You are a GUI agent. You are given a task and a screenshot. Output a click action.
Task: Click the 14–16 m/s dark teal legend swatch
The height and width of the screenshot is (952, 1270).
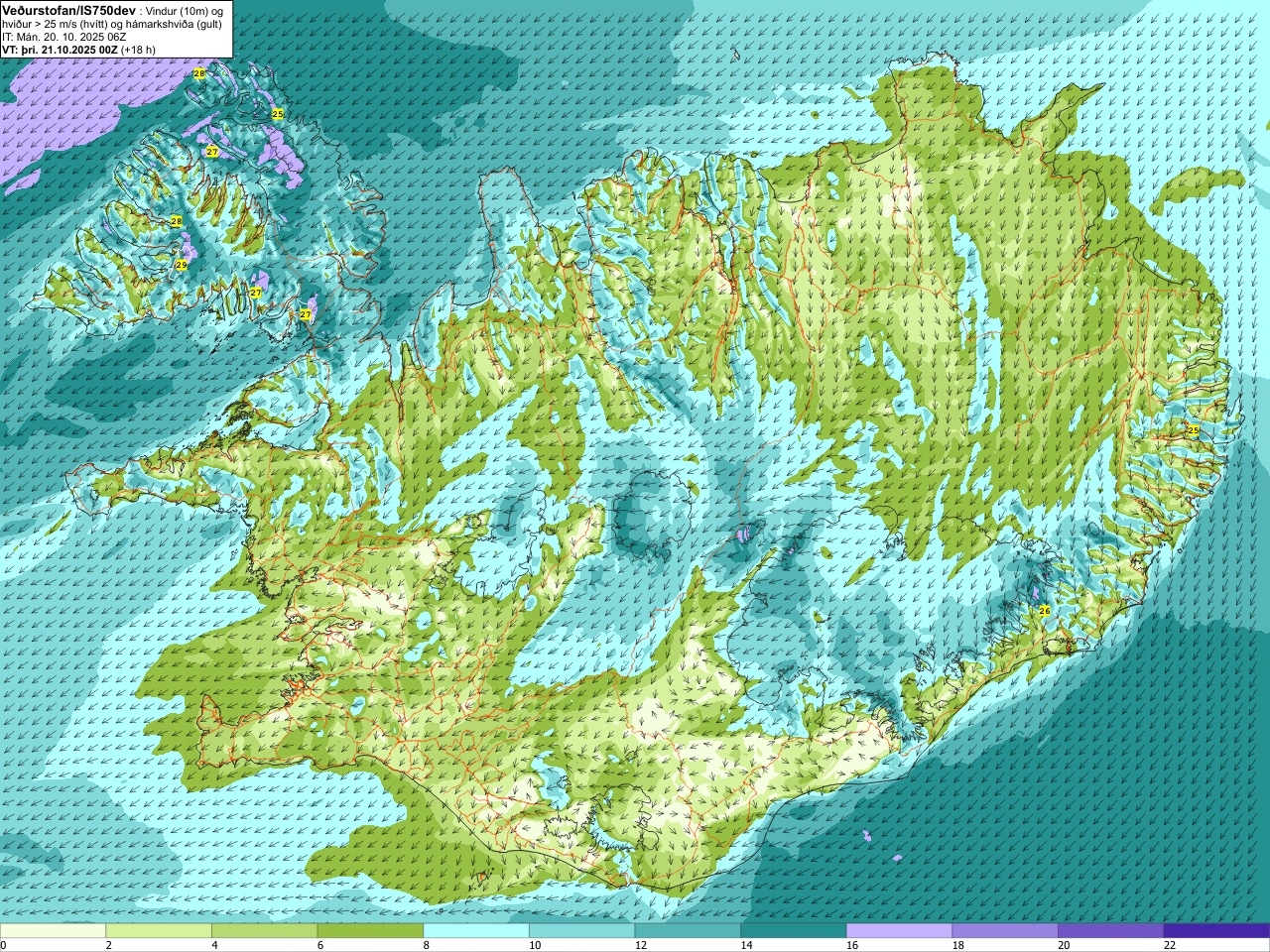(794, 931)
